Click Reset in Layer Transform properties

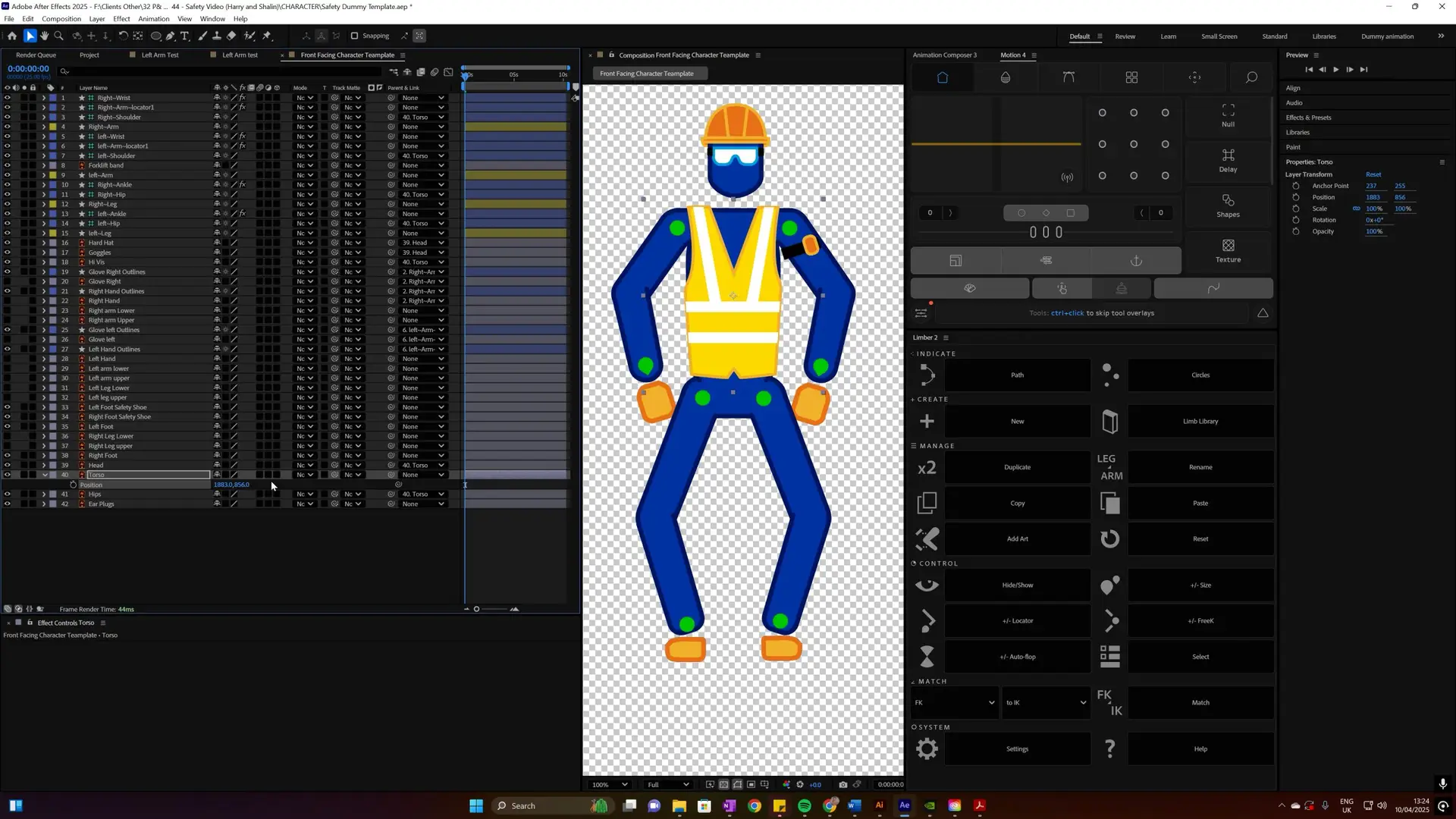click(1373, 174)
